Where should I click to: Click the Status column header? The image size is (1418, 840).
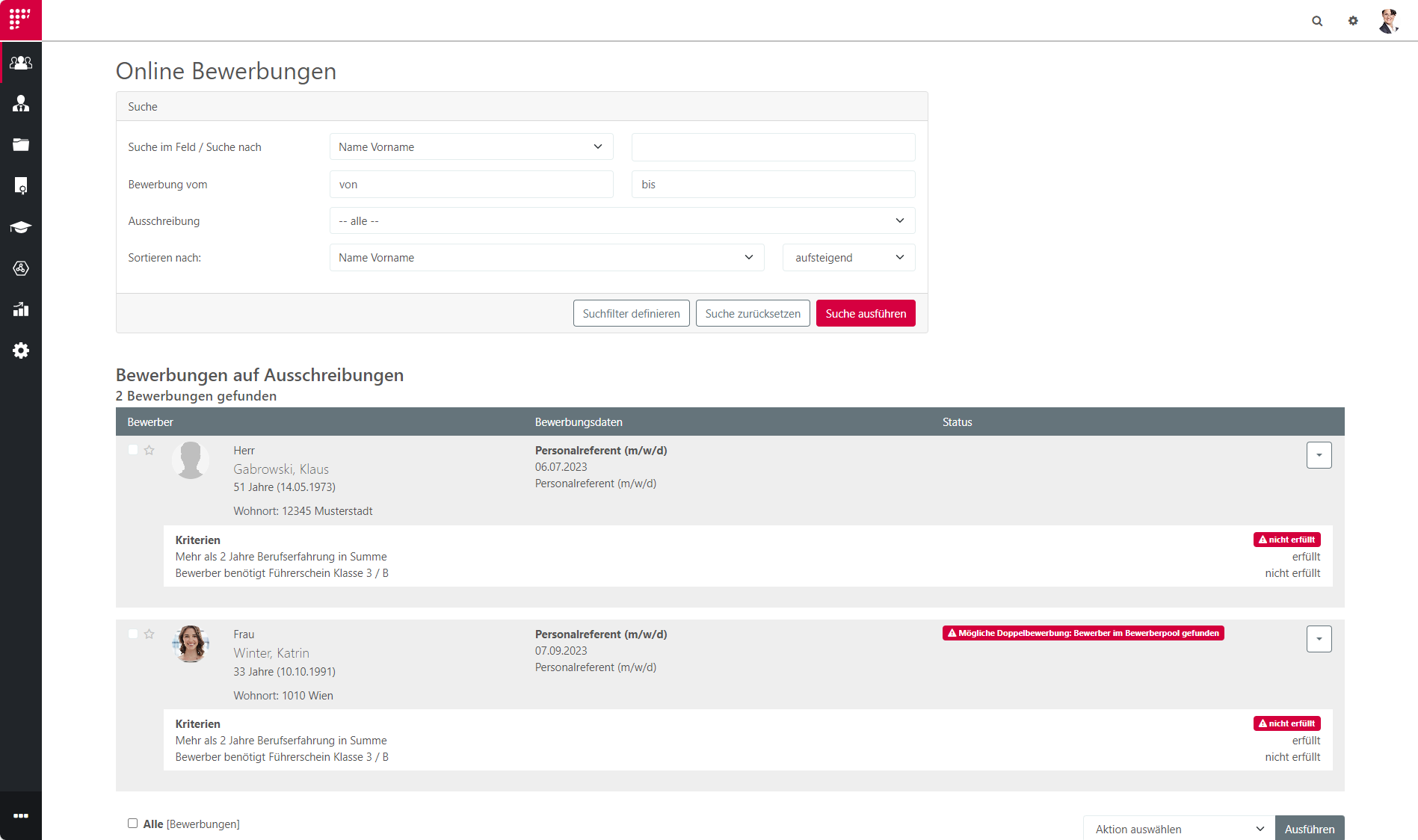[958, 422]
